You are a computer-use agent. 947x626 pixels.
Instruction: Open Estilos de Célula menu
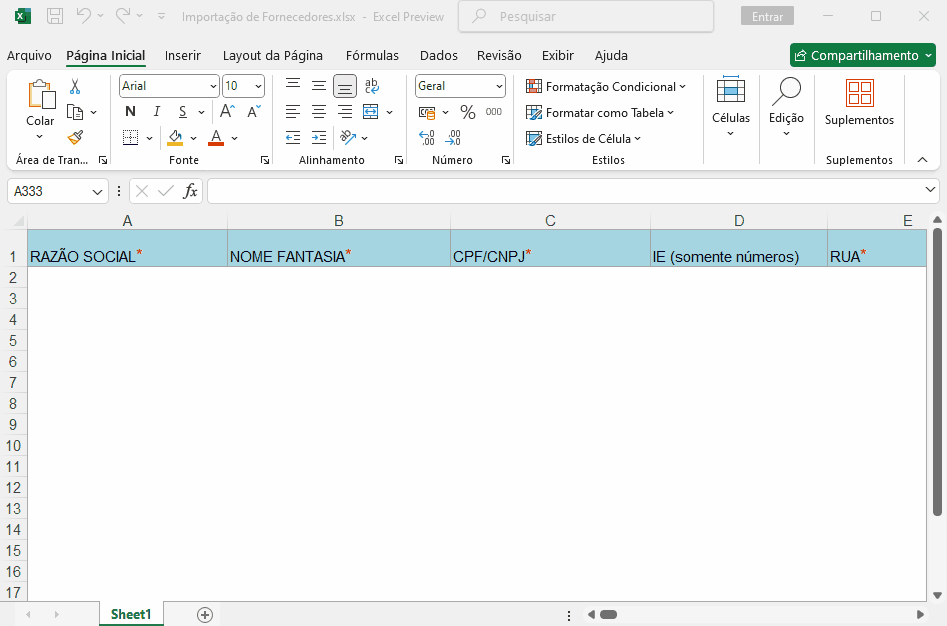[x=583, y=138]
